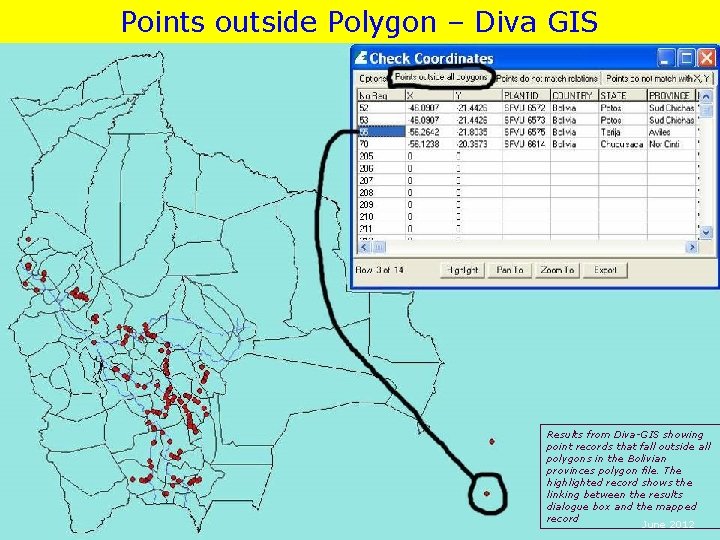The width and height of the screenshot is (720, 540).
Task: Click the highlighted No Reg 55 cell
Action: 381,132
